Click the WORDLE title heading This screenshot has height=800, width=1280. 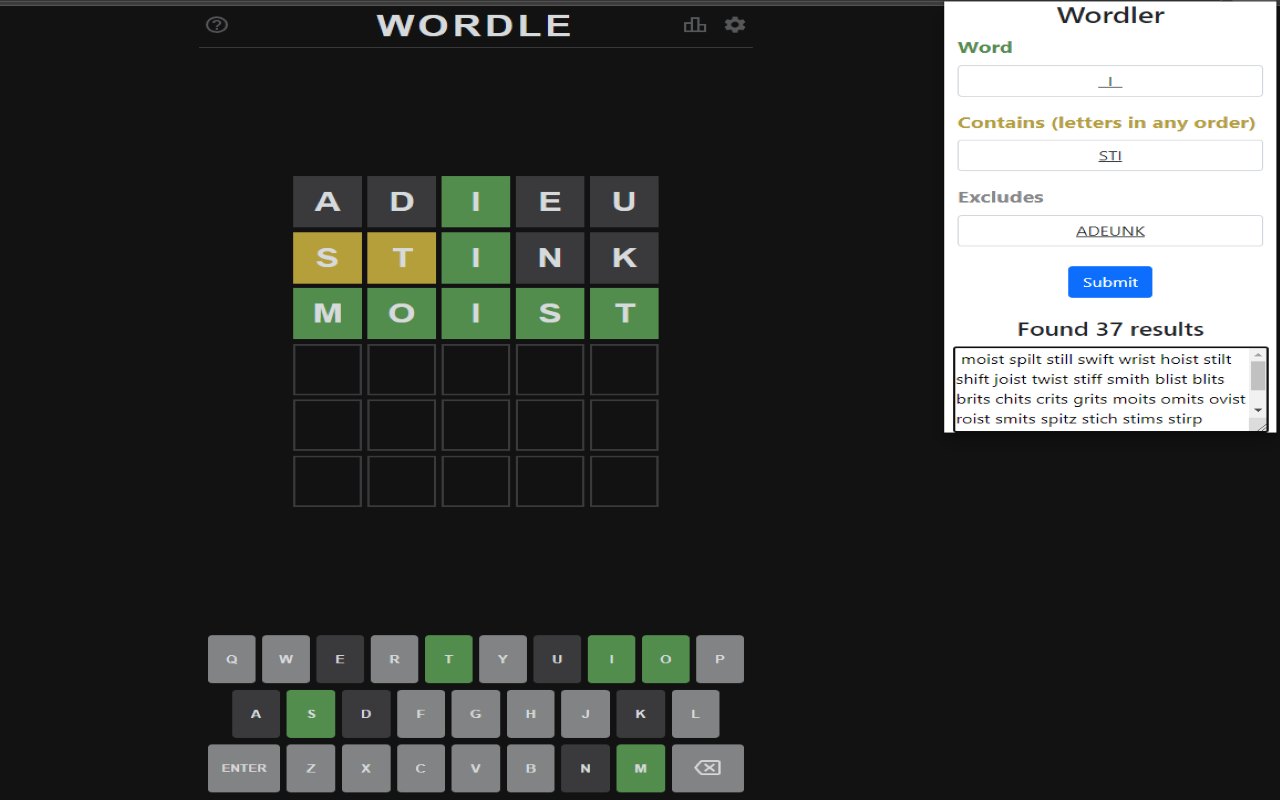click(475, 25)
